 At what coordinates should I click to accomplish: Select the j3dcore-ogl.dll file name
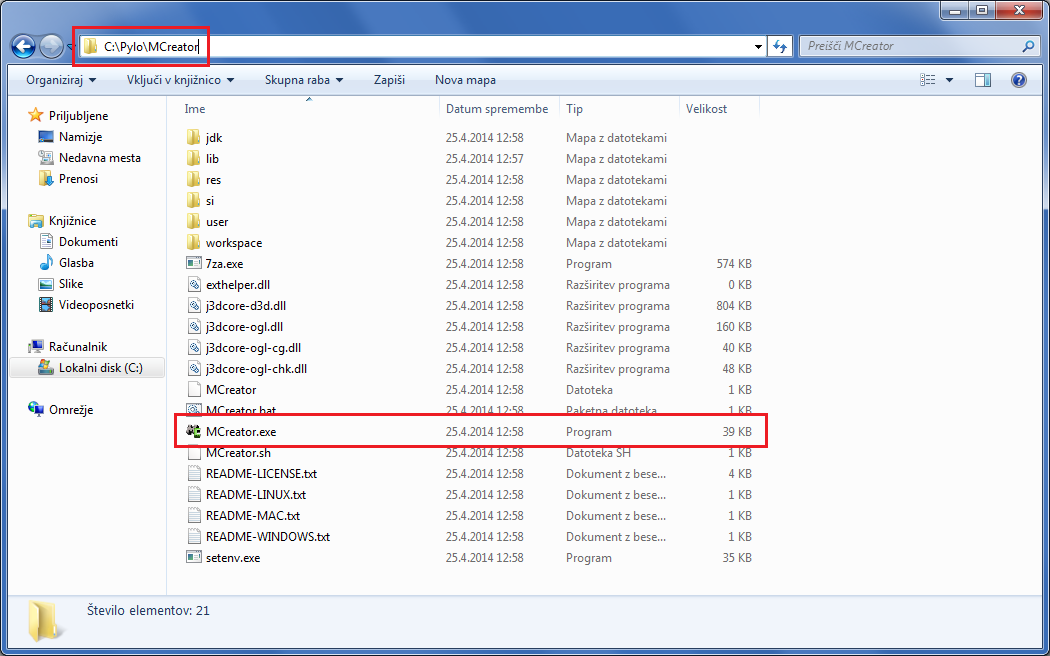[x=244, y=327]
